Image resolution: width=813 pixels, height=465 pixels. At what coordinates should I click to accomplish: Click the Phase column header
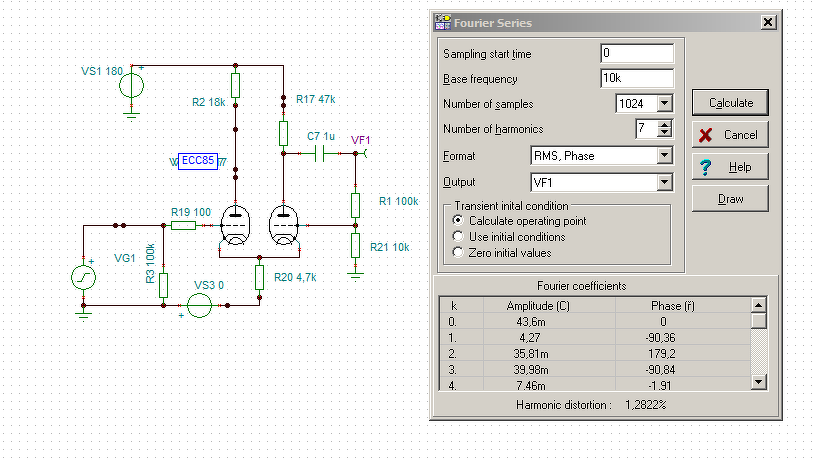[x=672, y=306]
